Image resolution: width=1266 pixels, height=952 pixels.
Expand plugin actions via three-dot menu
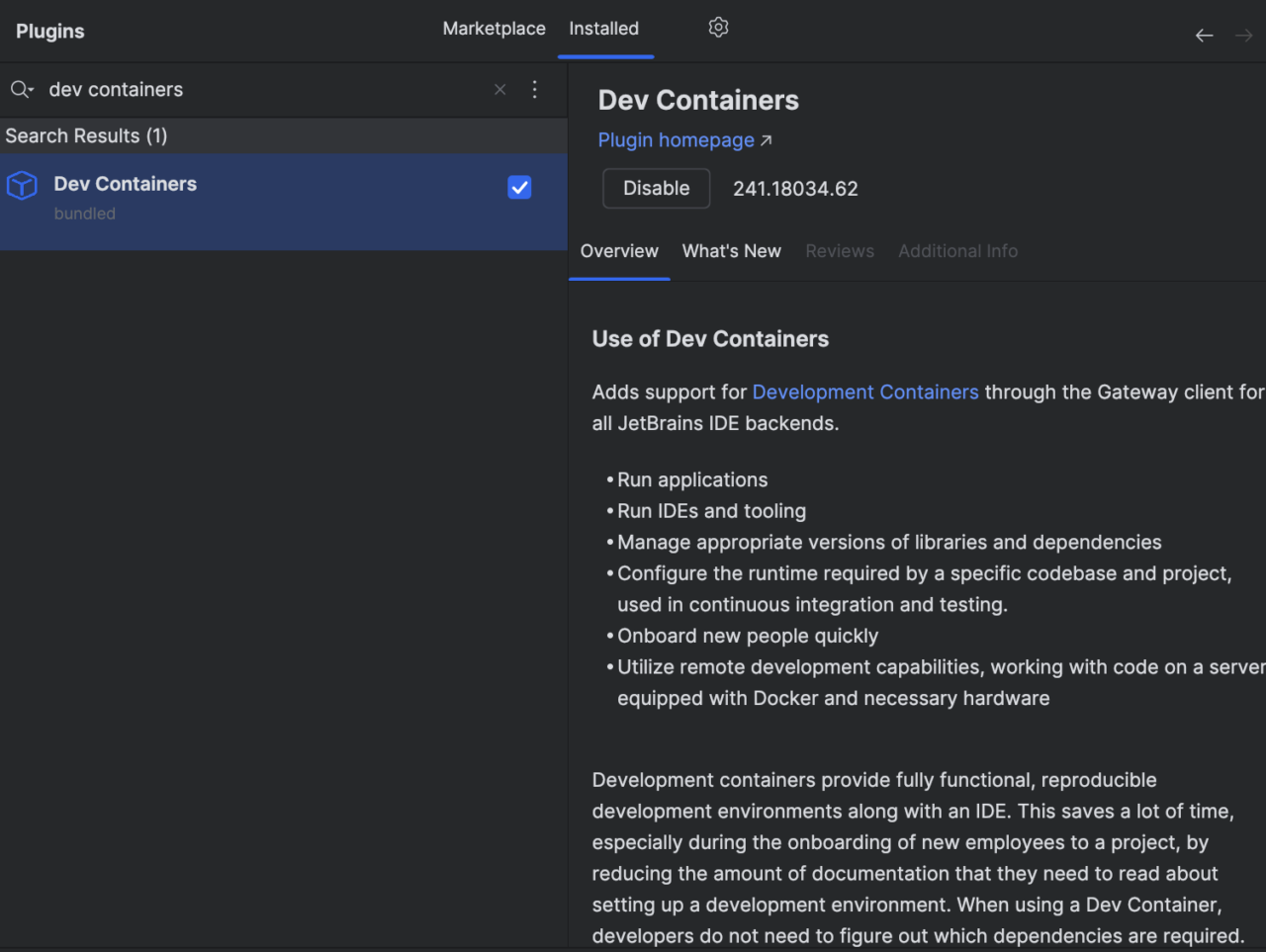coord(535,89)
